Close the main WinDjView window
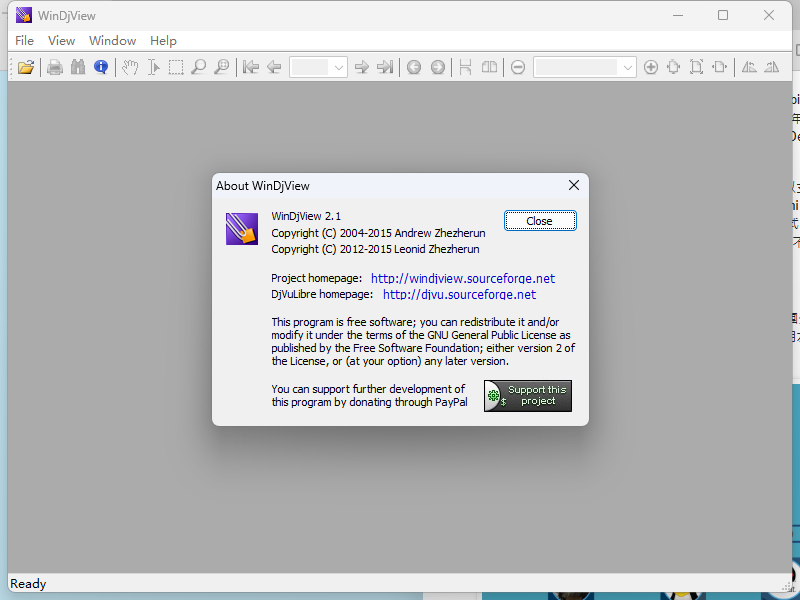 (x=769, y=15)
